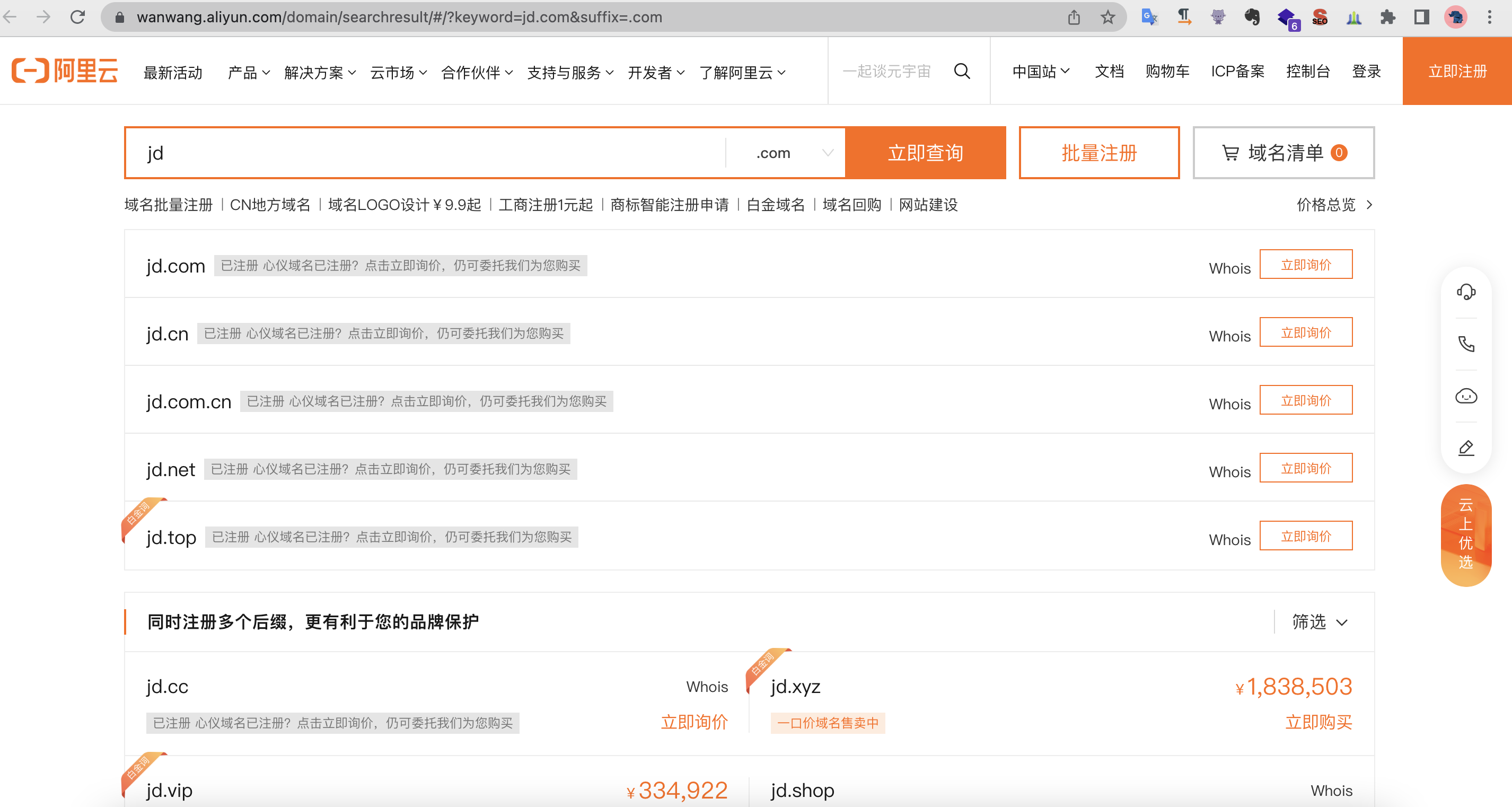Bookmark page with star icon

(1107, 17)
